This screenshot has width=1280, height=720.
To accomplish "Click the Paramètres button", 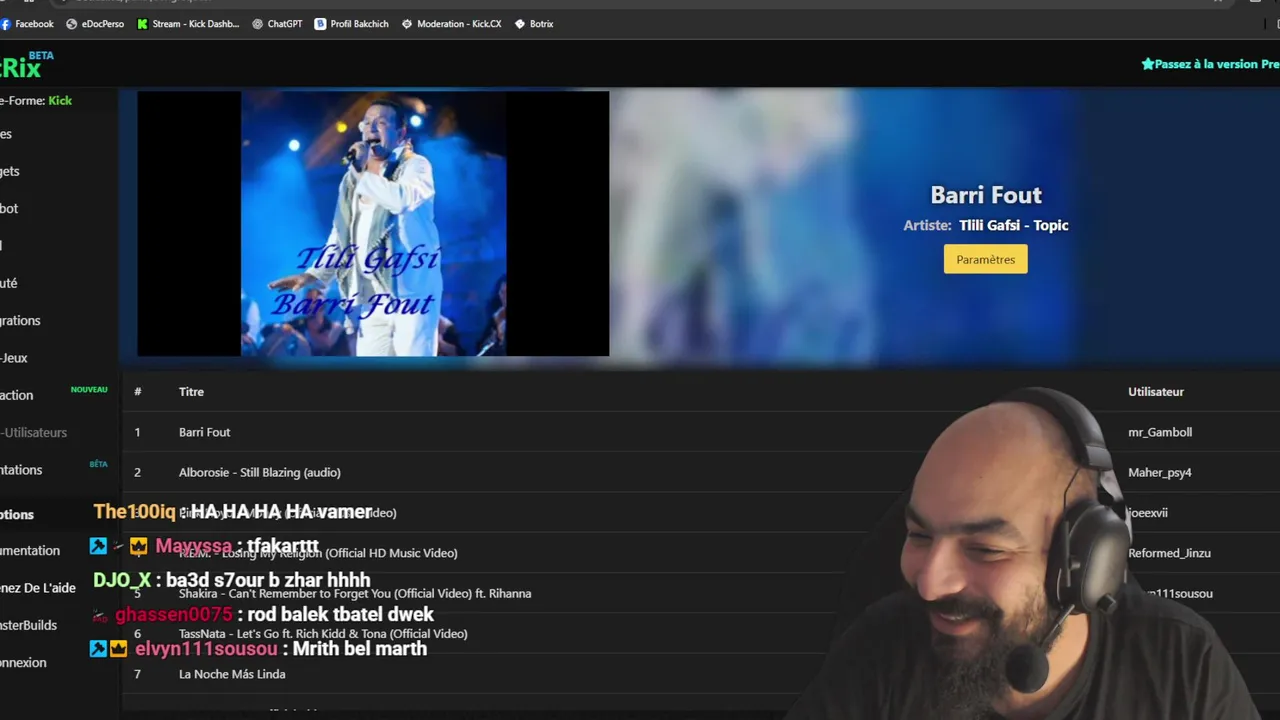I will (985, 259).
